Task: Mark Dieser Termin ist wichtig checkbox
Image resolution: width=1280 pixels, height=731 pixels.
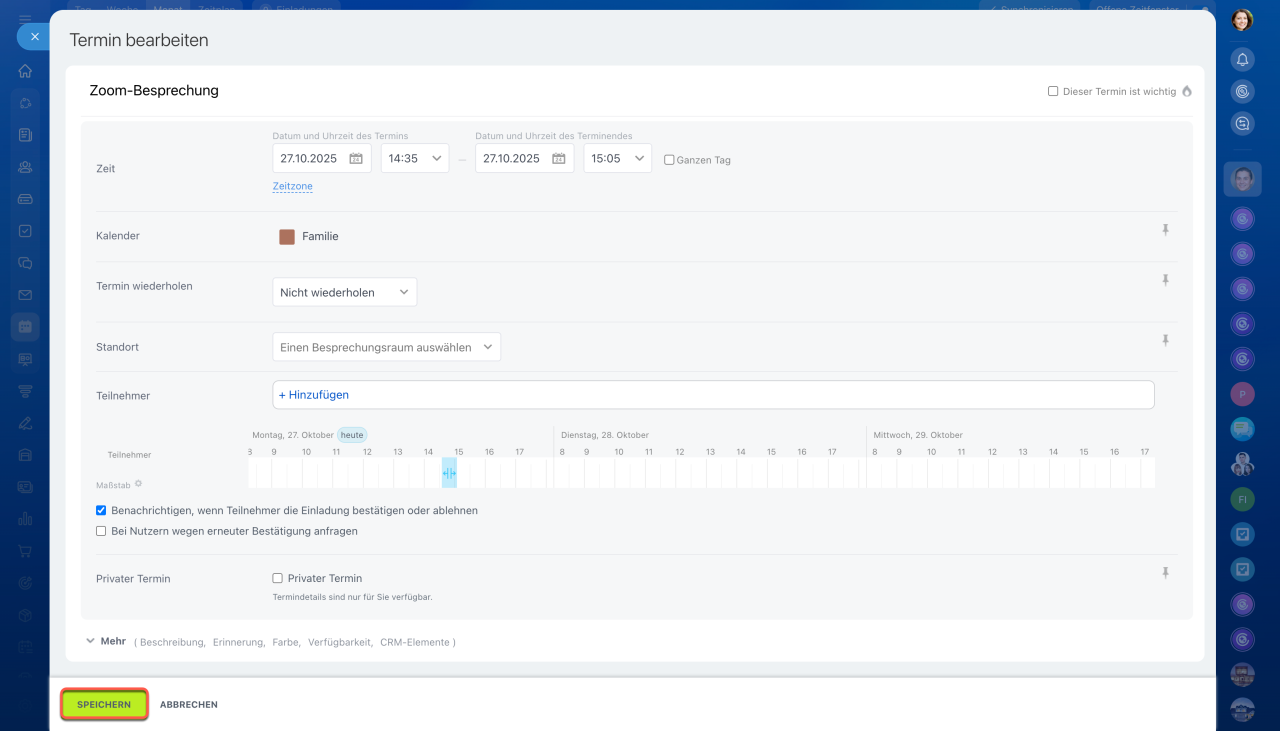Action: click(x=1053, y=91)
